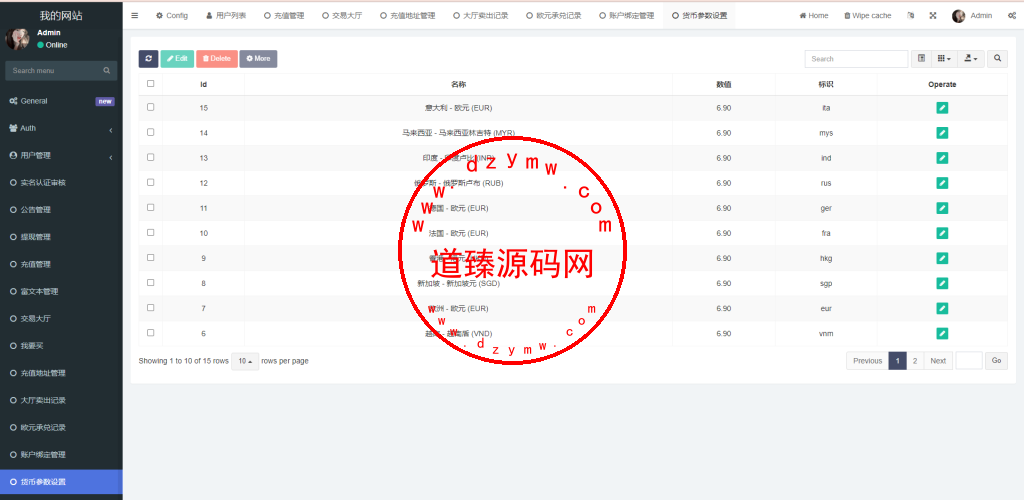Switch to the 交易大厅 tab
The height and width of the screenshot is (500, 1024).
[342, 16]
